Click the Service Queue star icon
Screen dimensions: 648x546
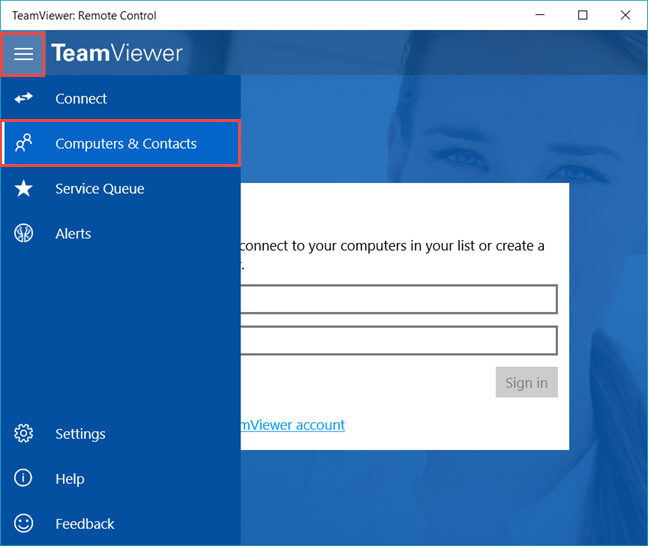click(x=24, y=188)
